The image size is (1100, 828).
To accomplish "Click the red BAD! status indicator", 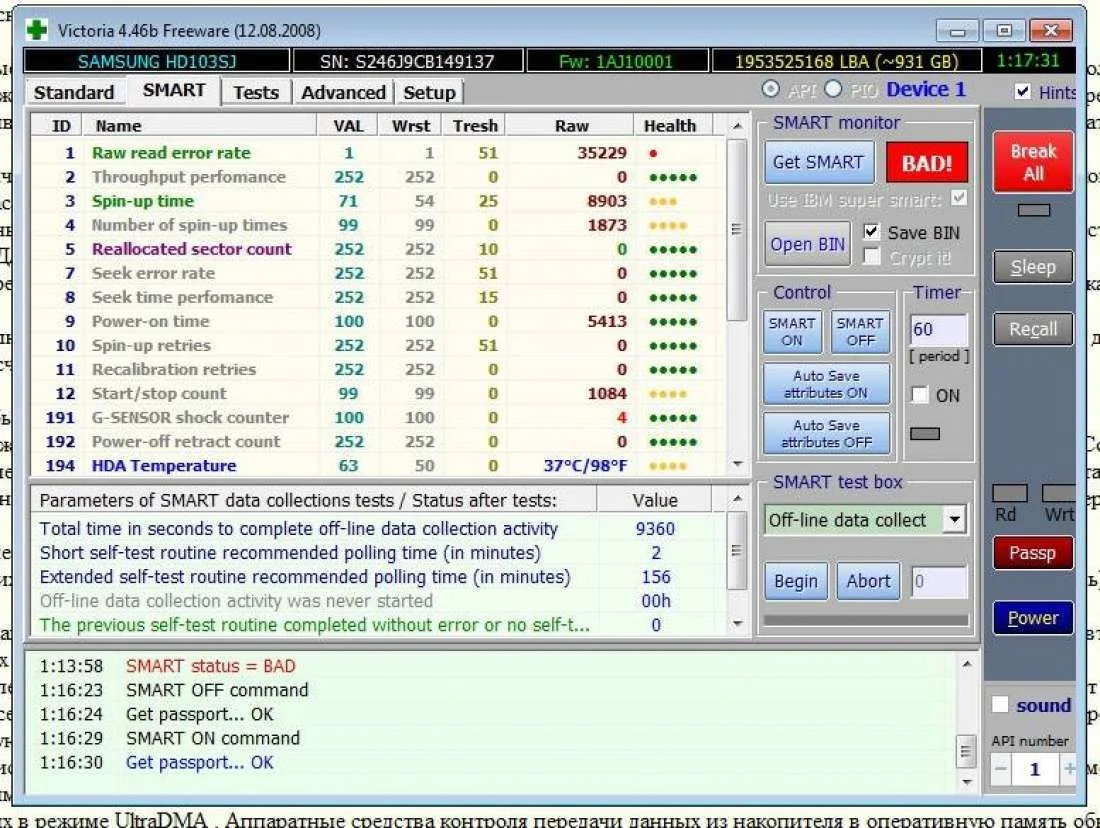I will click(927, 163).
